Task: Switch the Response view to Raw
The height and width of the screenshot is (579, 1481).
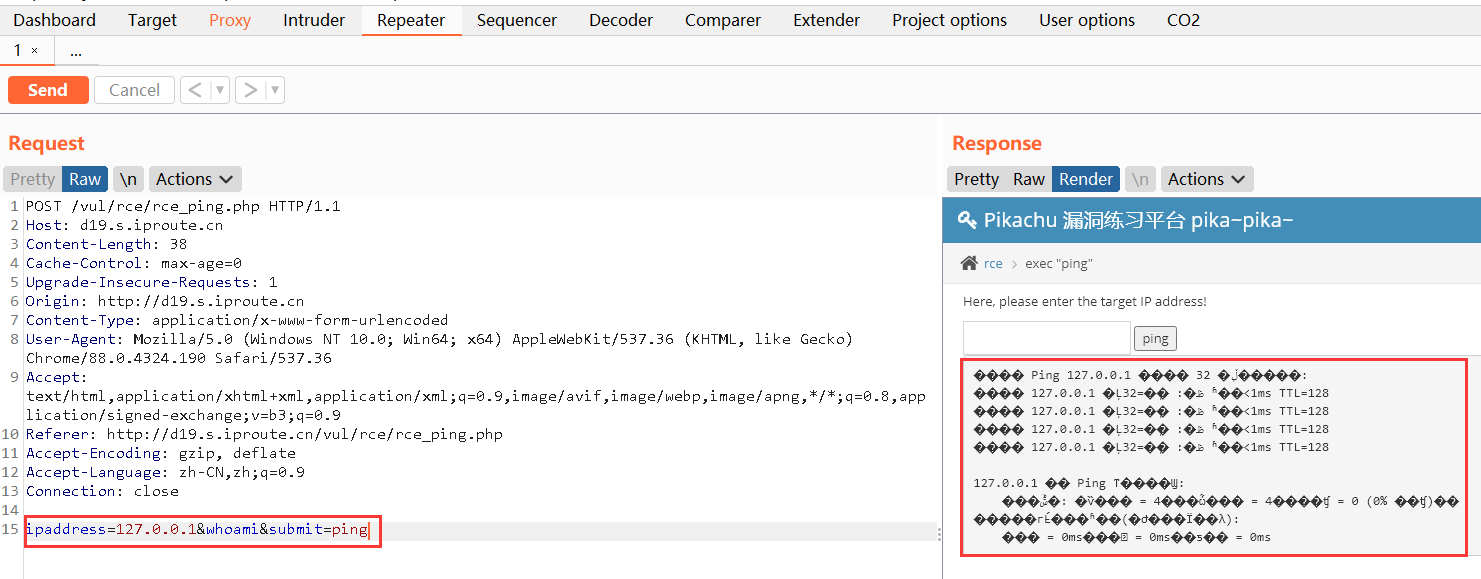Action: coord(1029,179)
